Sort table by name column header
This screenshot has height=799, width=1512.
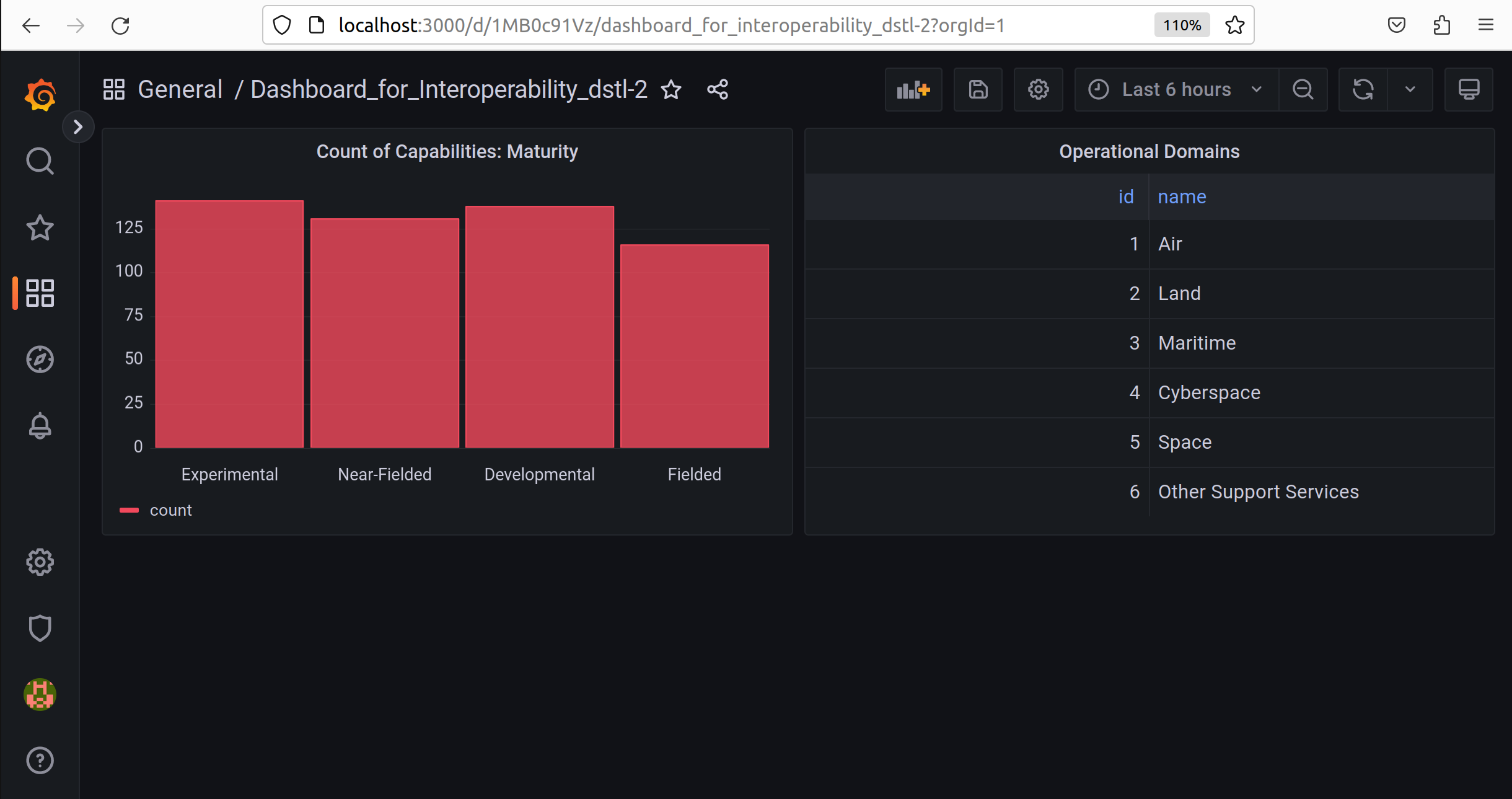pos(1182,197)
